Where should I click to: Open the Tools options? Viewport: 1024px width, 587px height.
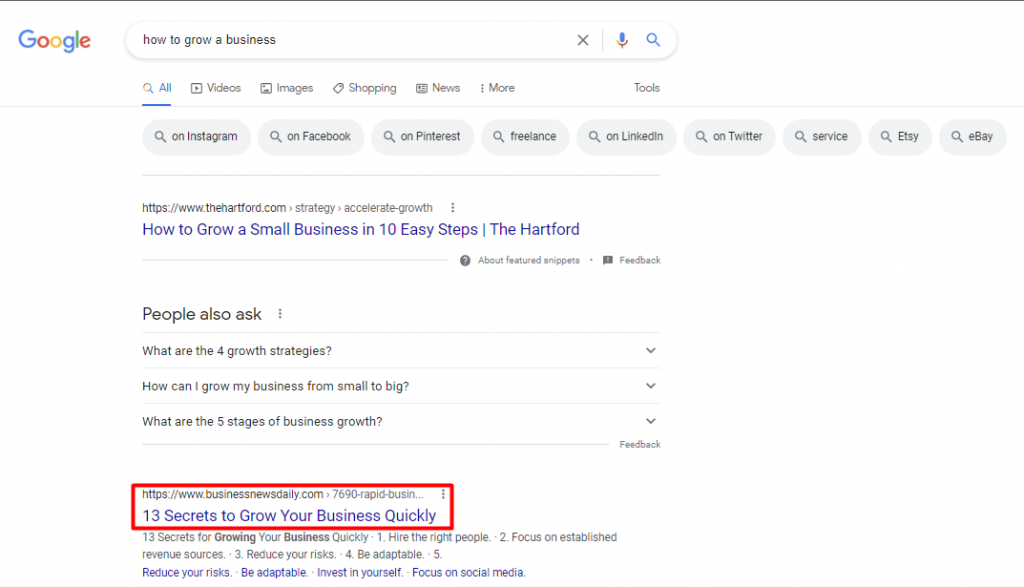[x=646, y=88]
